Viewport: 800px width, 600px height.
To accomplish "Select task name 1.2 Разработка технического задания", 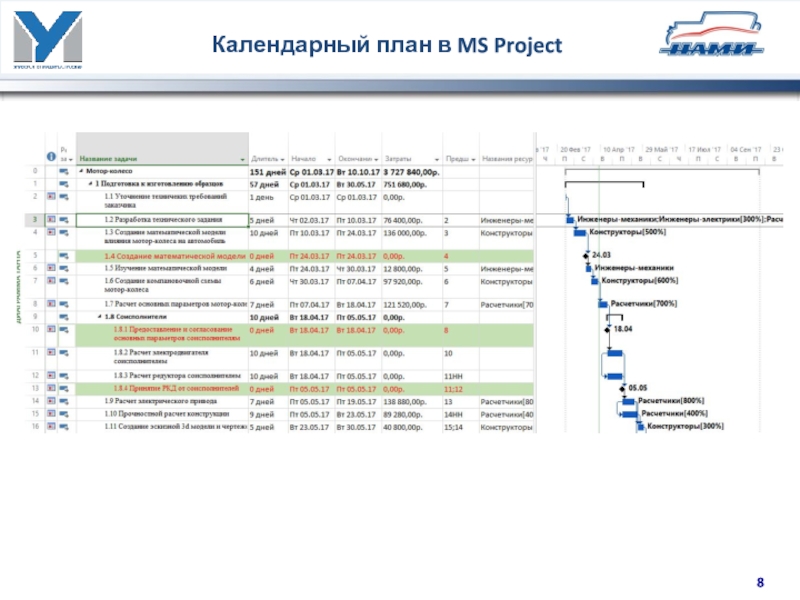I will pyautogui.click(x=163, y=219).
